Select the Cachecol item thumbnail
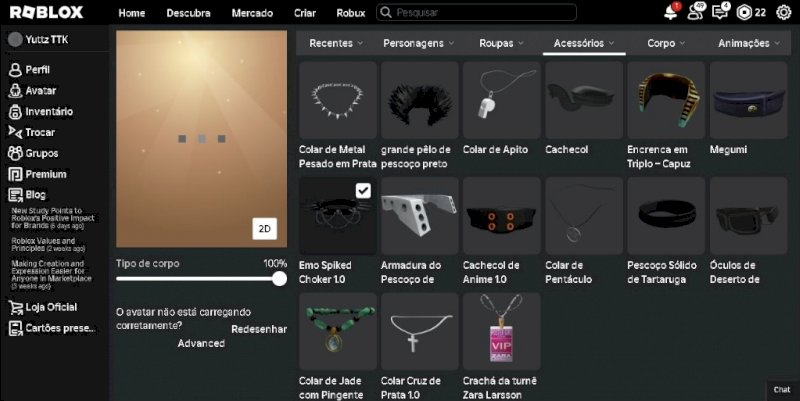 [584, 100]
